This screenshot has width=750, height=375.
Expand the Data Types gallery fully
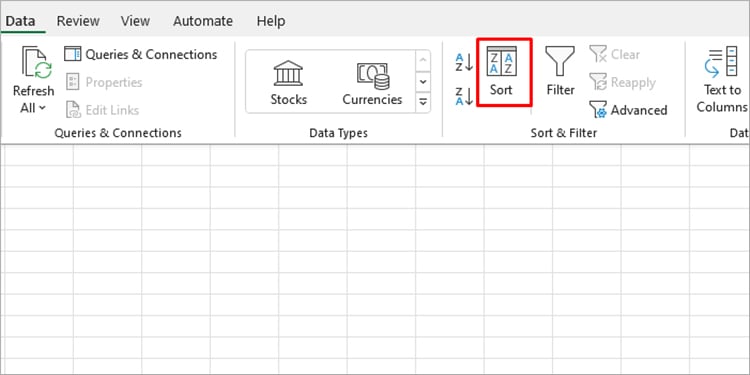pyautogui.click(x=423, y=101)
